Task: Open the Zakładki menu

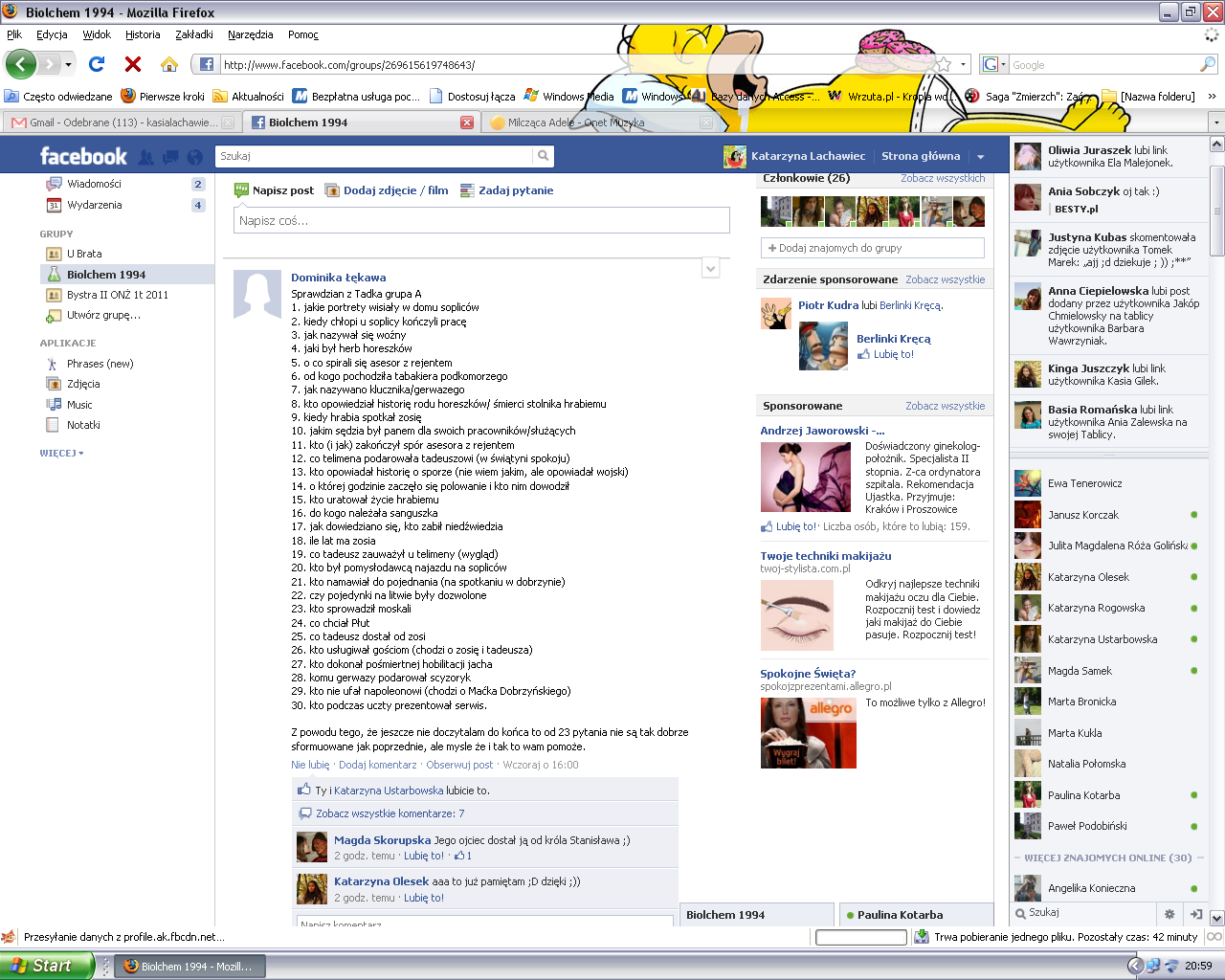Action: (193, 34)
